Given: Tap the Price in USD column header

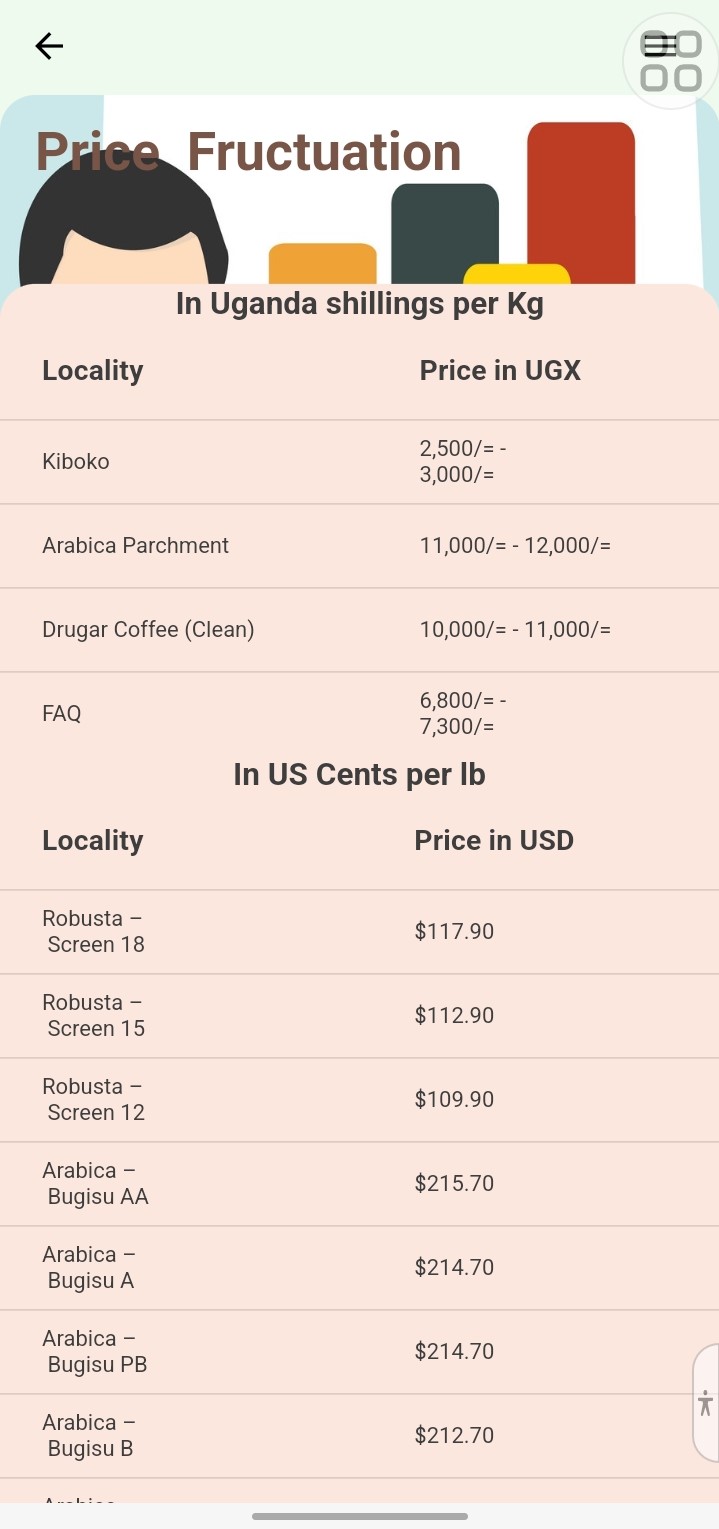Looking at the screenshot, I should (x=494, y=841).
